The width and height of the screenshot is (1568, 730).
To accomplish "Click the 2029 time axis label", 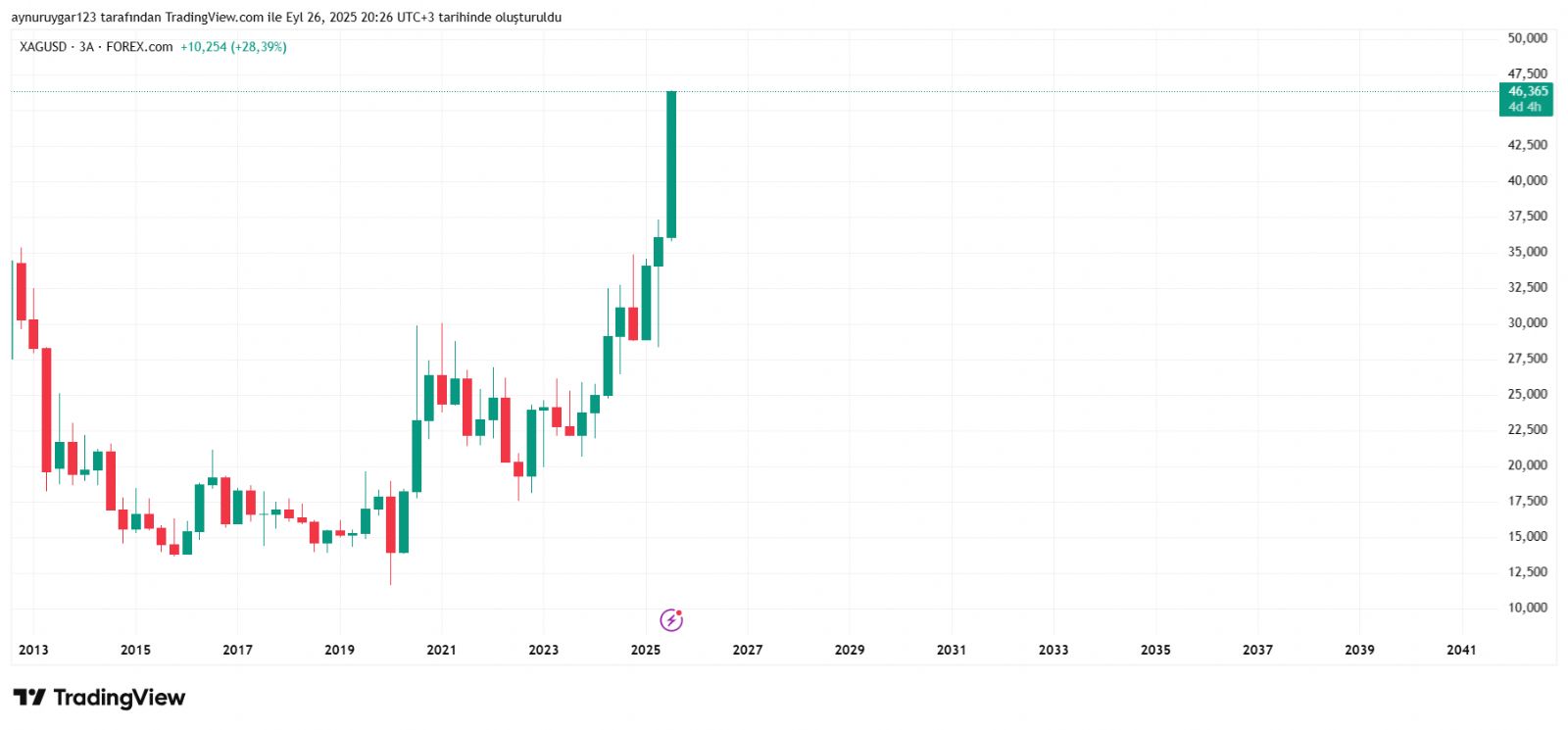I will 850,650.
